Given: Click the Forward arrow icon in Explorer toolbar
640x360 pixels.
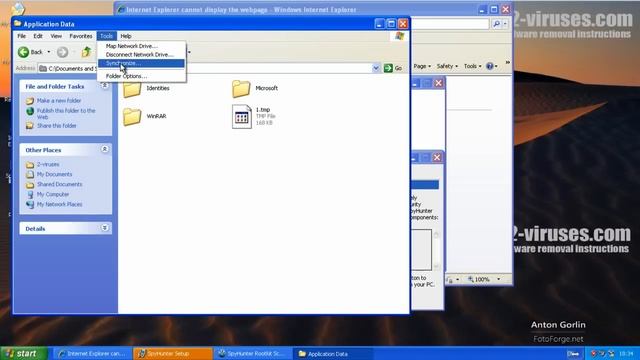Looking at the screenshot, I should [x=62, y=52].
